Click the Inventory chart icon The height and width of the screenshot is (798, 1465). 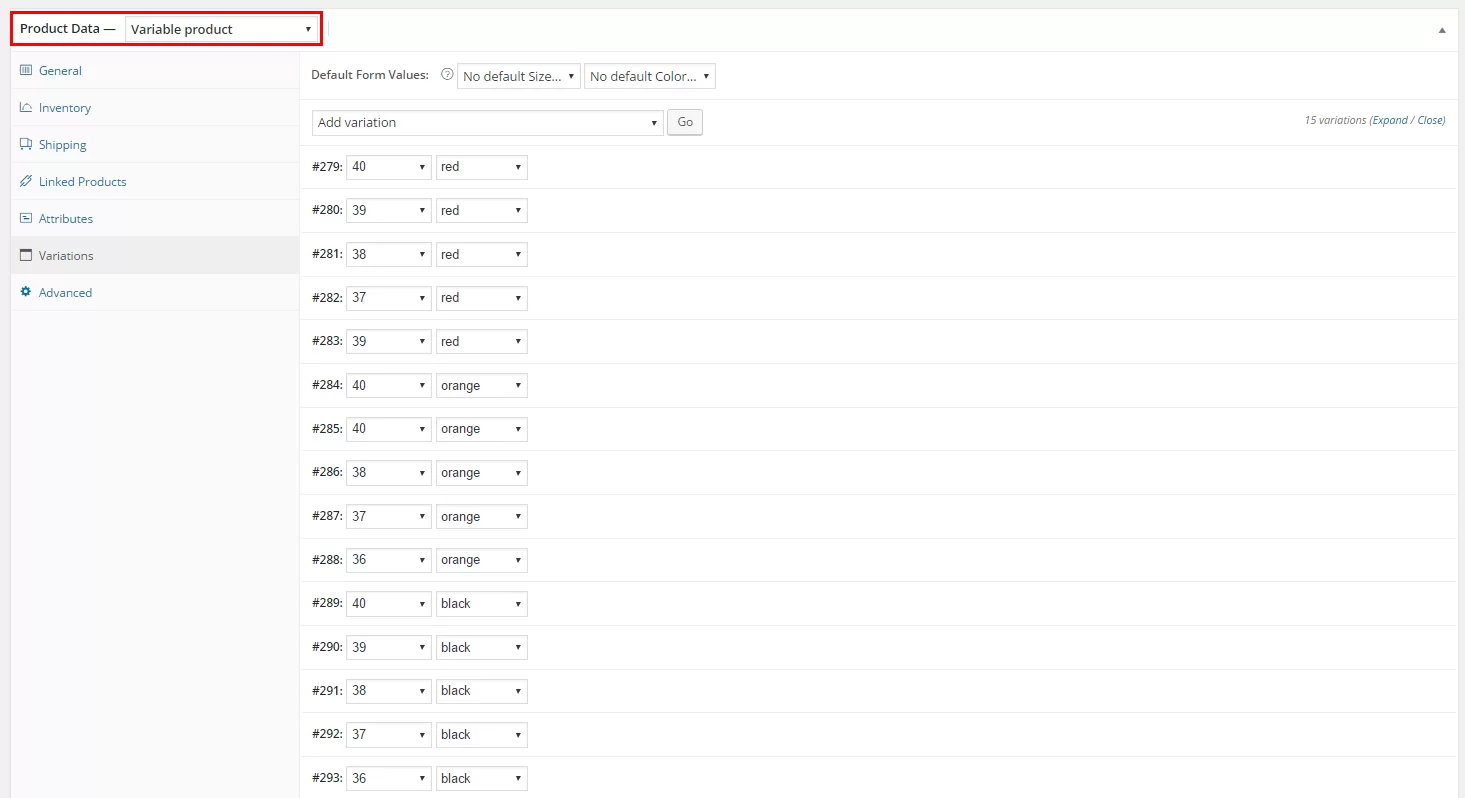pos(26,107)
